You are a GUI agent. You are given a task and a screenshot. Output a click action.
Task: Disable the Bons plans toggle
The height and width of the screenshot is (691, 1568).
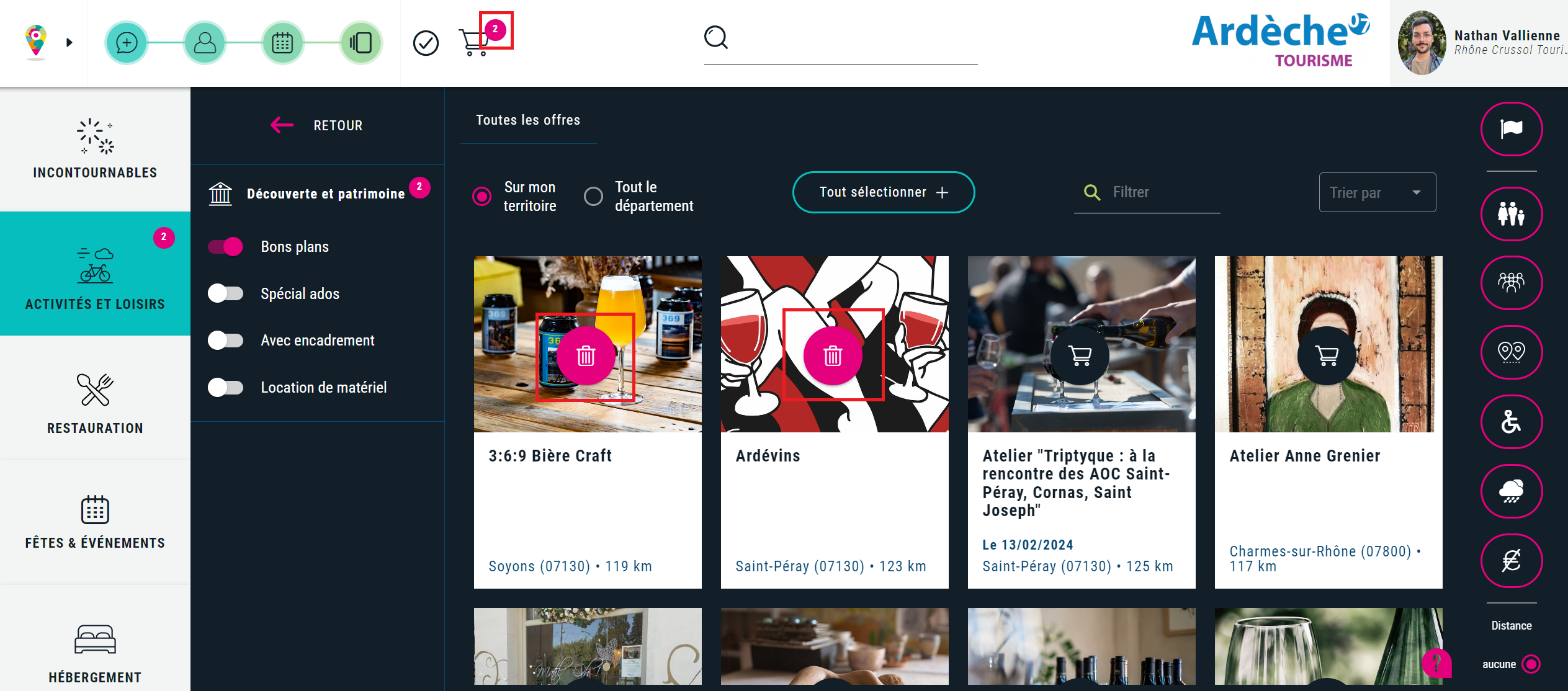(x=225, y=247)
